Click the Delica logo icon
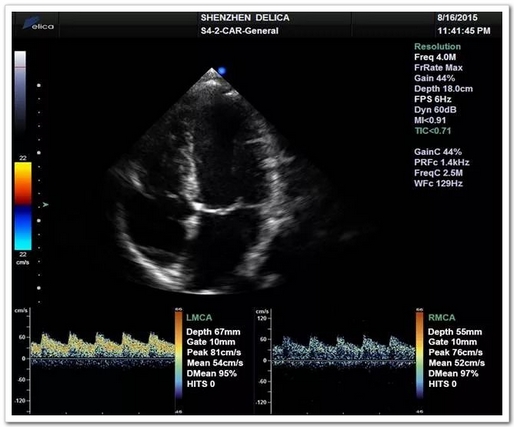 pyautogui.click(x=38, y=23)
